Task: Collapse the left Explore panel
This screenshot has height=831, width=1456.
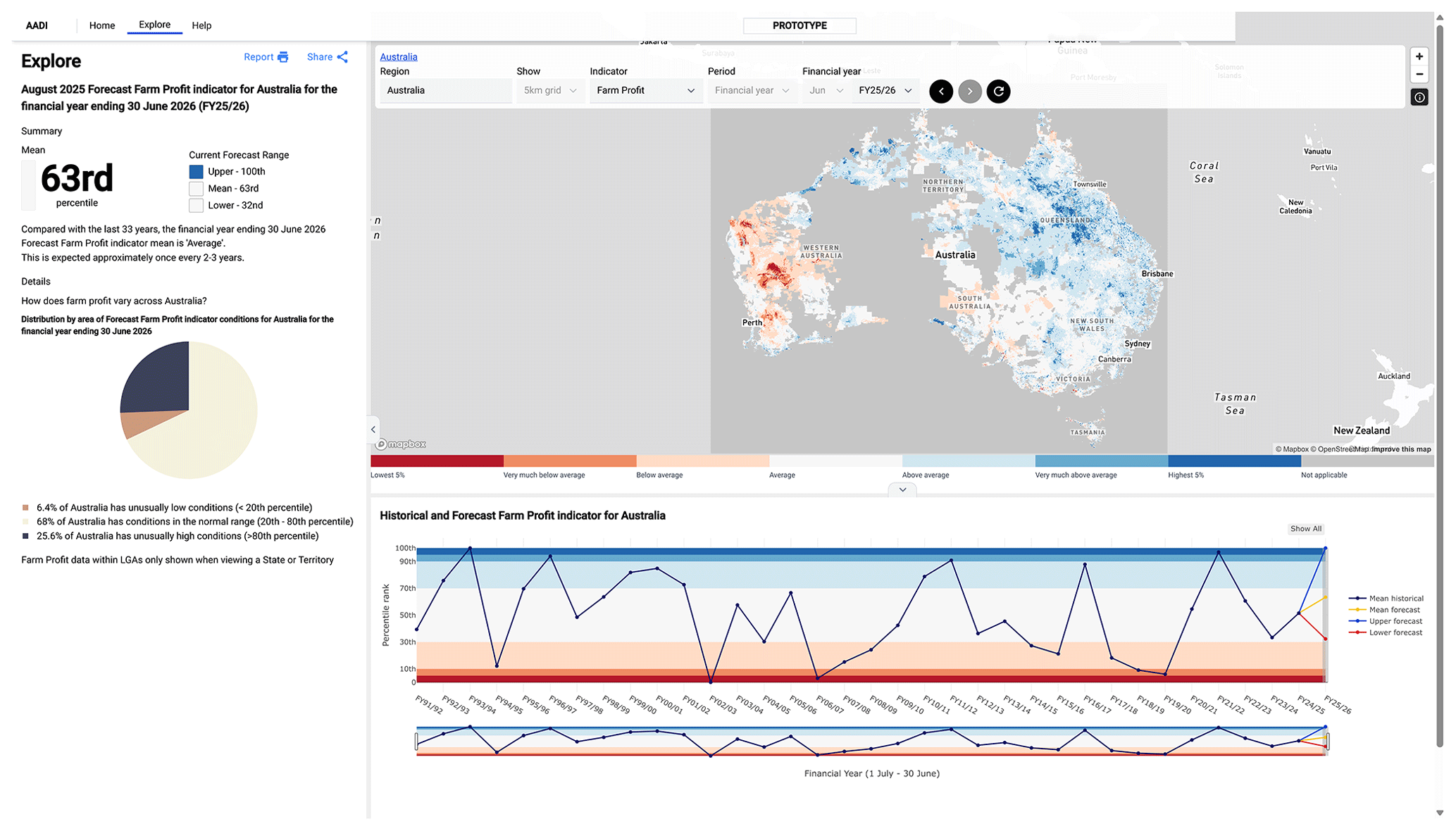Action: pyautogui.click(x=373, y=429)
